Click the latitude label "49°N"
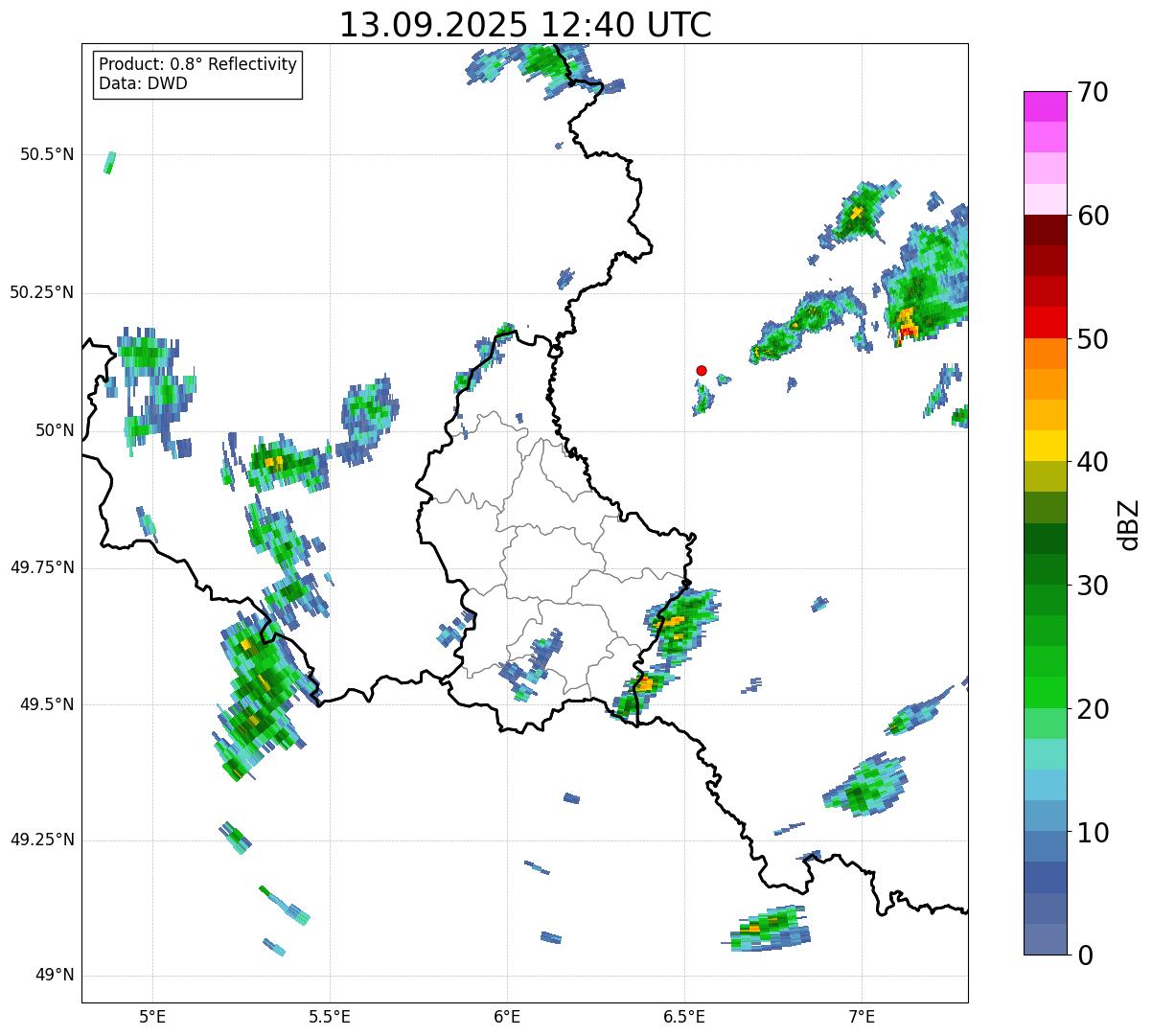The height and width of the screenshot is (1036, 1152). (x=55, y=976)
